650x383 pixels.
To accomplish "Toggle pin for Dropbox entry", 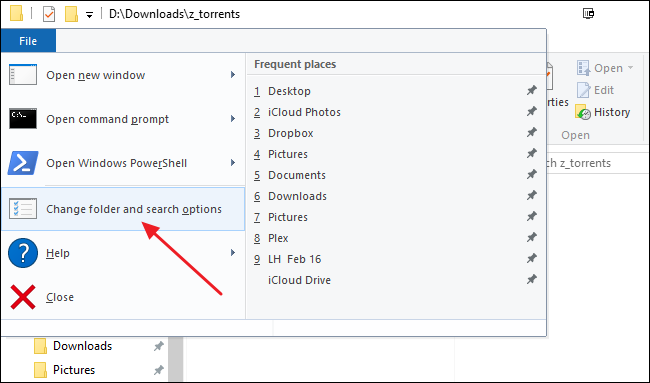I will [531, 133].
